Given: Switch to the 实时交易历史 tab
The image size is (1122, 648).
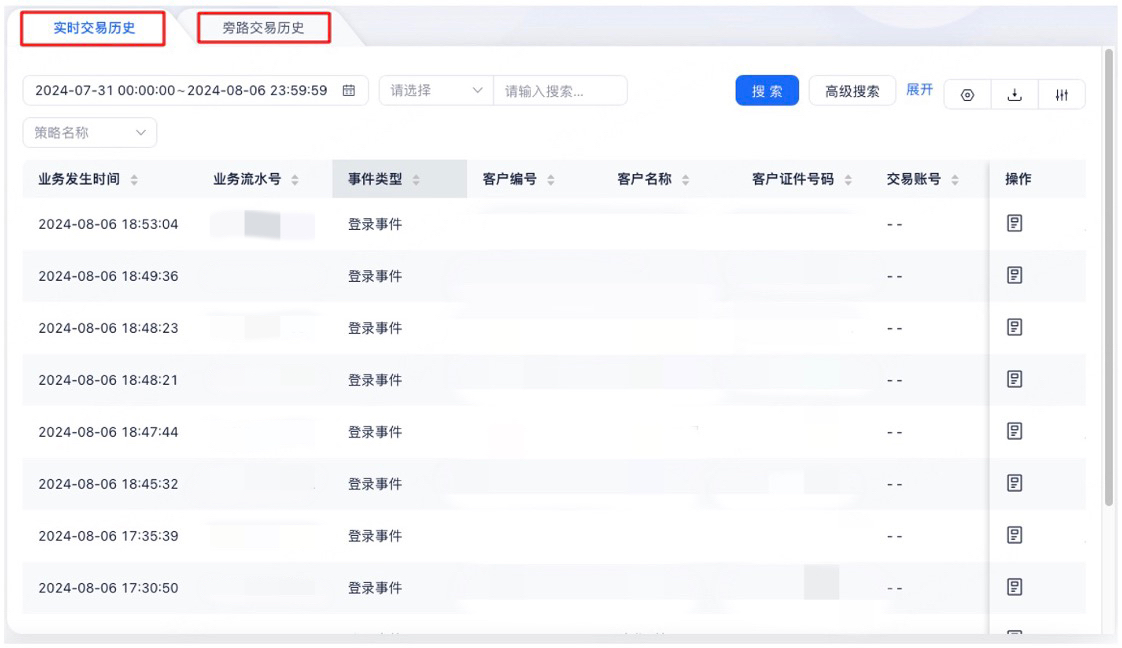Looking at the screenshot, I should point(94,28).
